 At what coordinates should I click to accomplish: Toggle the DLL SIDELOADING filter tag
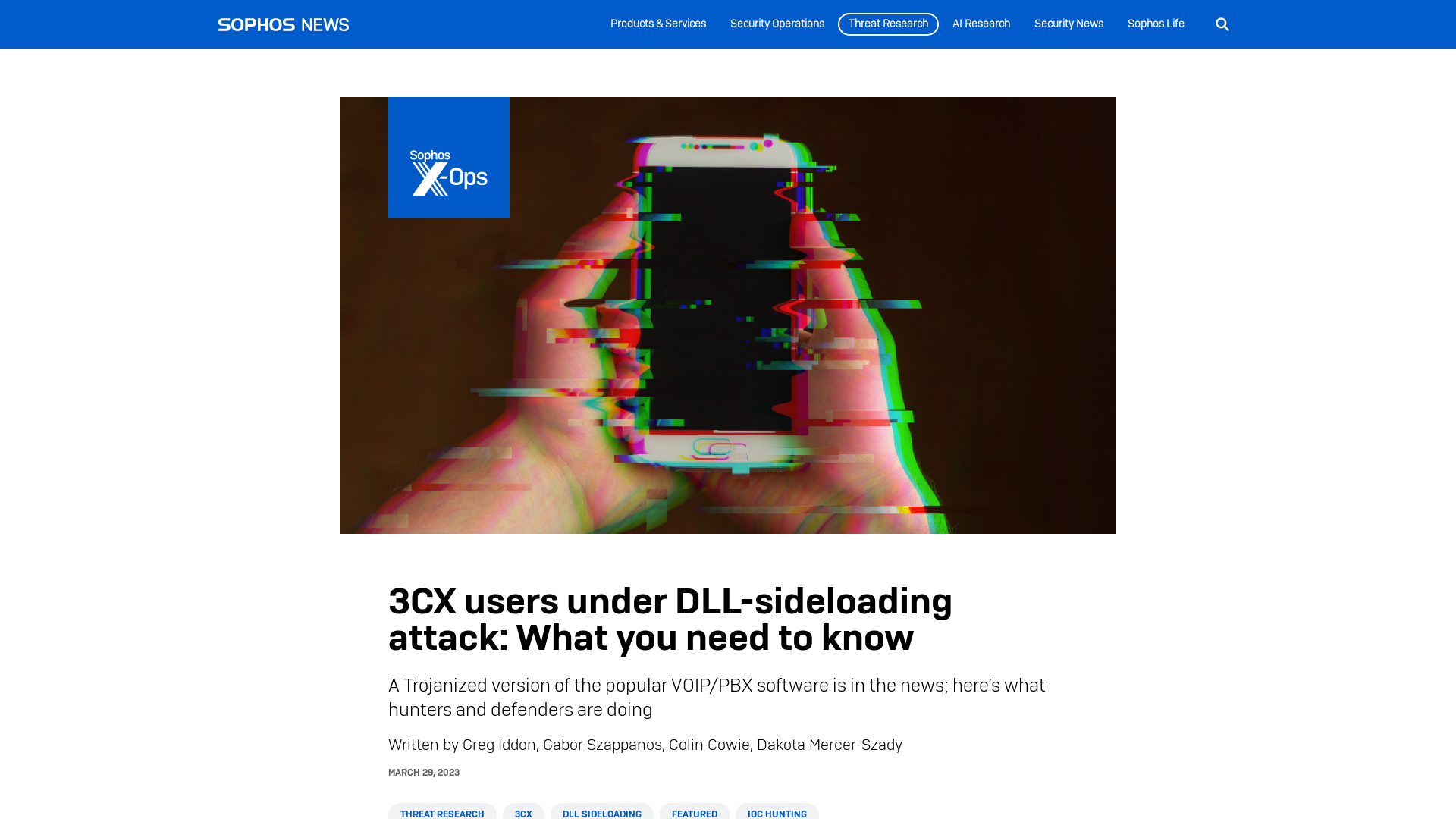click(x=602, y=814)
